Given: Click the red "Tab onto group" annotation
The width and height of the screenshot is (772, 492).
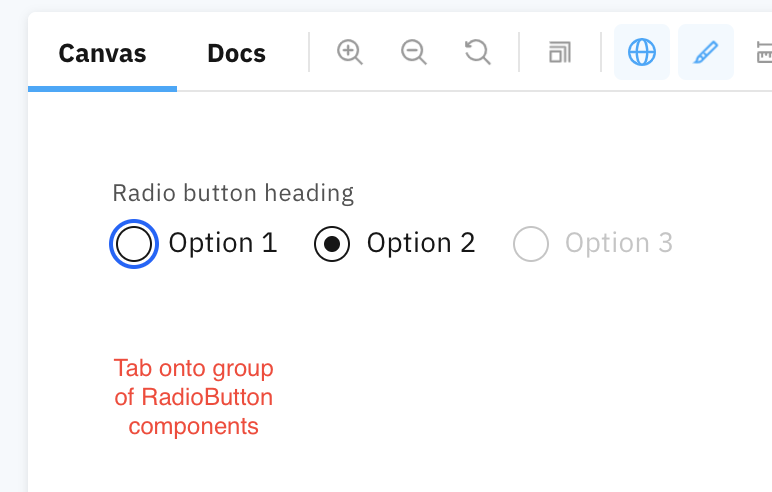Looking at the screenshot, I should 193,368.
